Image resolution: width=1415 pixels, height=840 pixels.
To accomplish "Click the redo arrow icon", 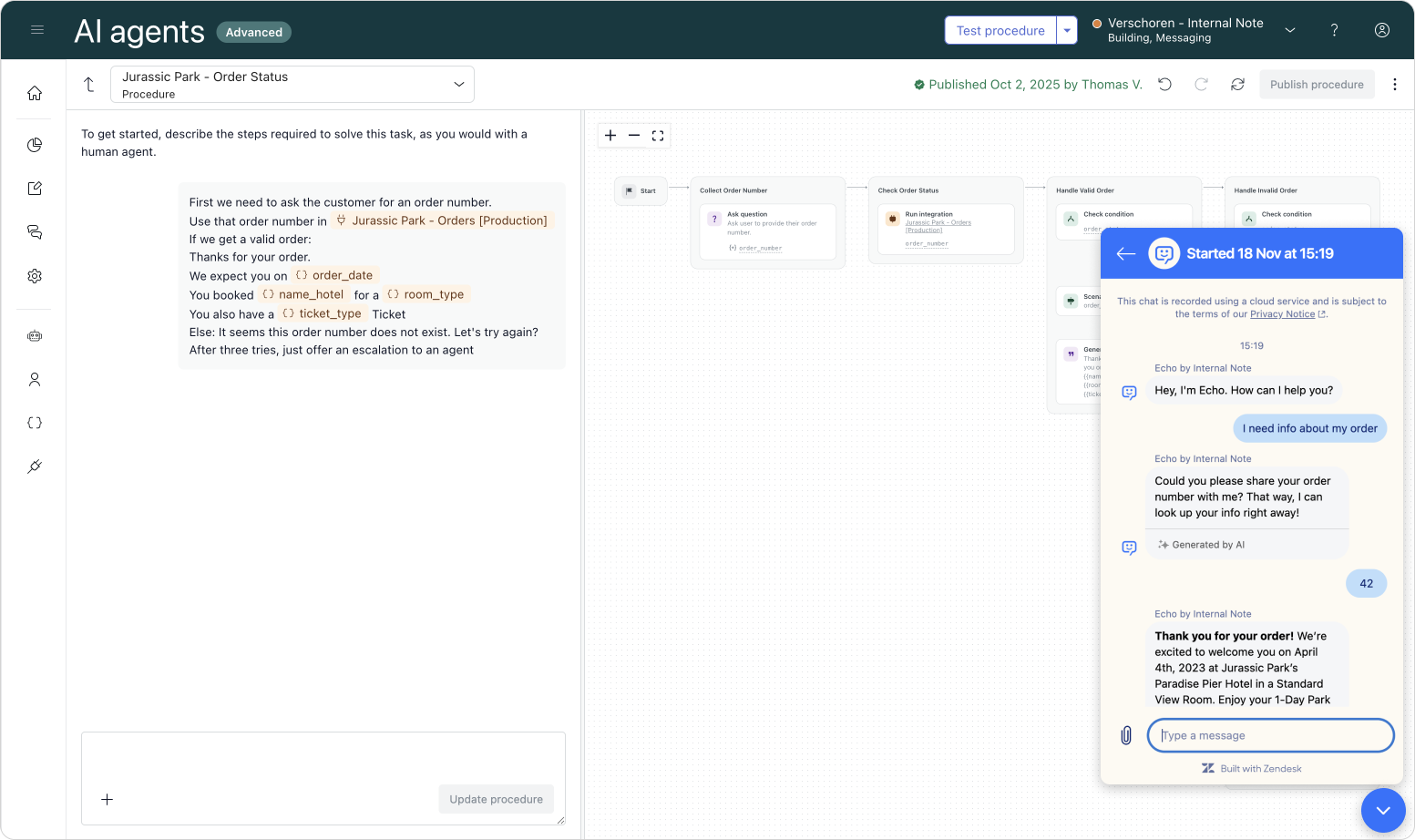I will (x=1201, y=85).
